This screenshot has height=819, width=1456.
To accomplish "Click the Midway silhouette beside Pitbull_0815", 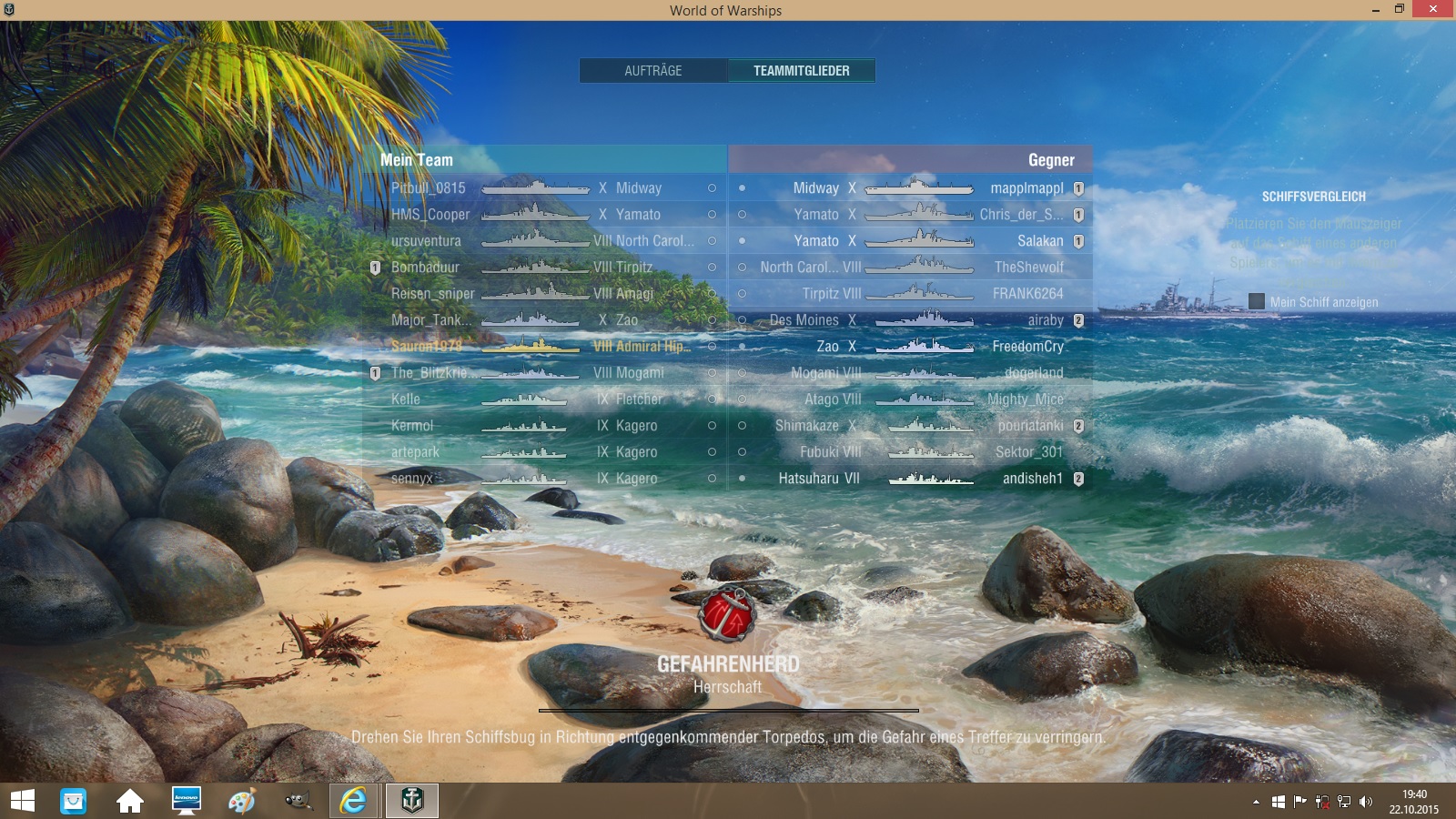I will (535, 188).
